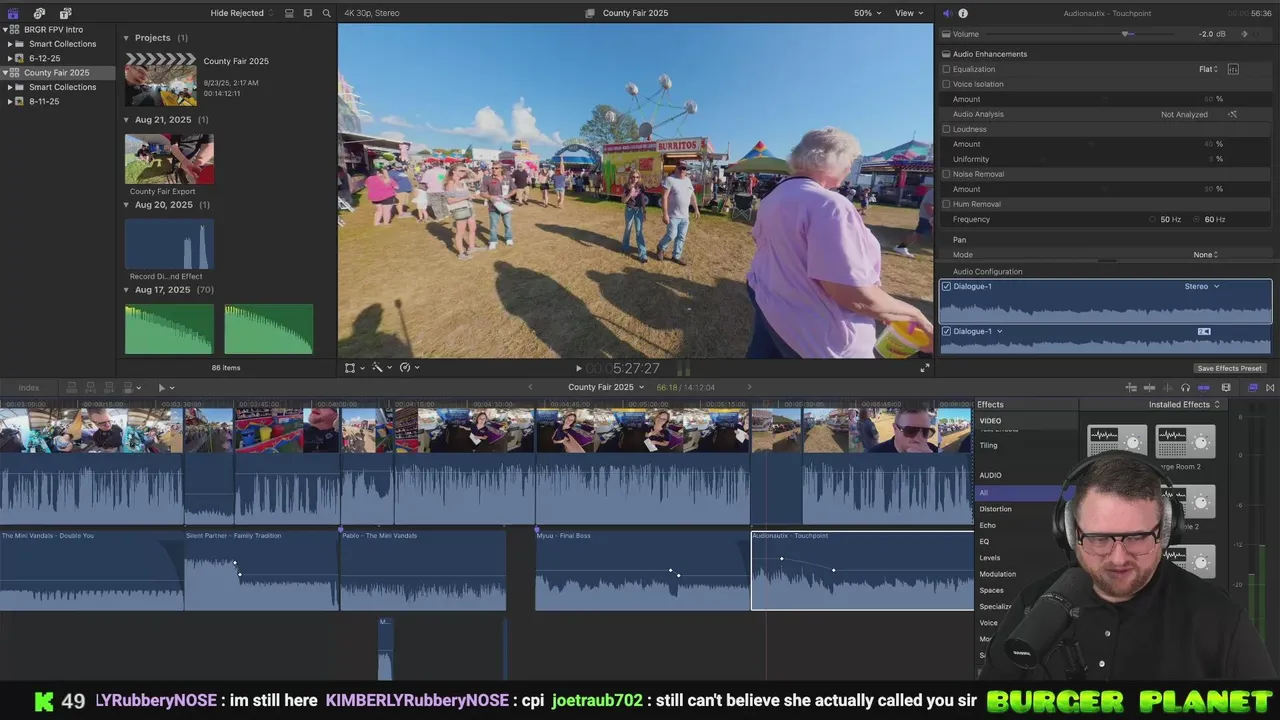
Task: Go back in timeline history arrow
Action: (x=530, y=388)
